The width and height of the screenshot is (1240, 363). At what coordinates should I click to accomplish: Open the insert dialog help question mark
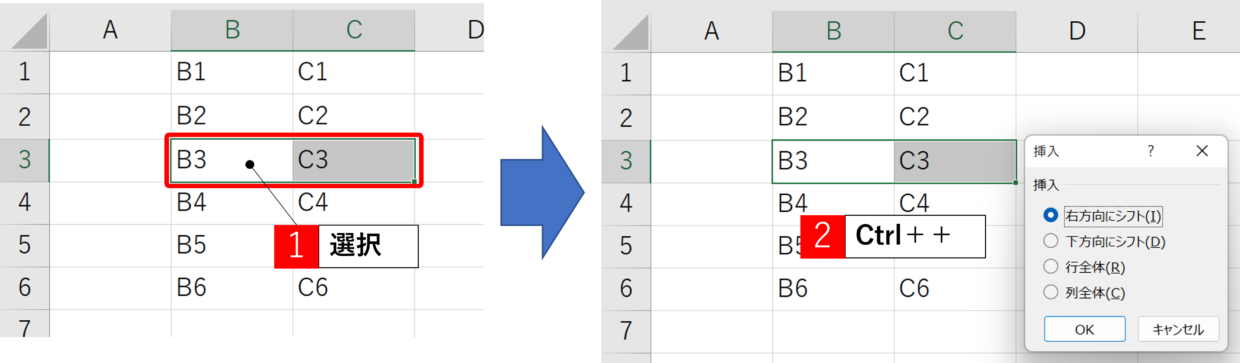(1150, 151)
